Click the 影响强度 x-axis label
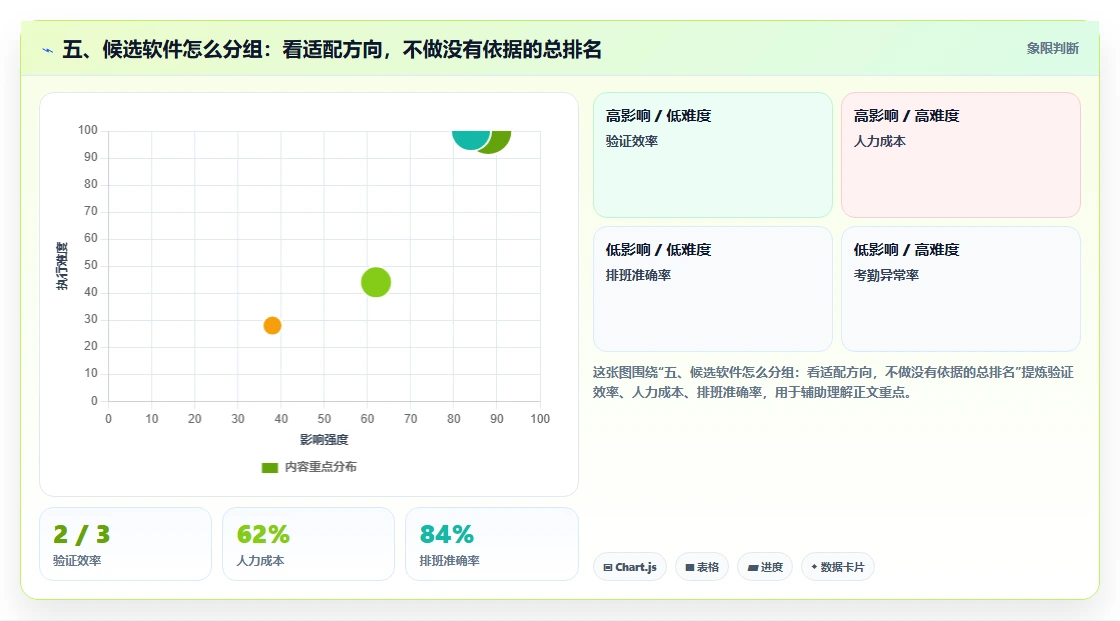 pos(324,439)
